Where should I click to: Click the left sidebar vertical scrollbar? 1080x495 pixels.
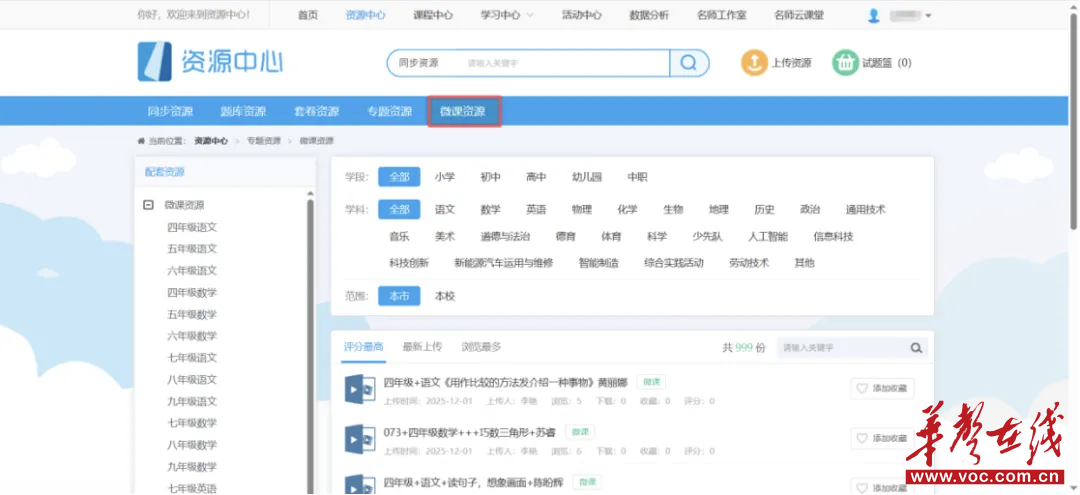point(310,344)
